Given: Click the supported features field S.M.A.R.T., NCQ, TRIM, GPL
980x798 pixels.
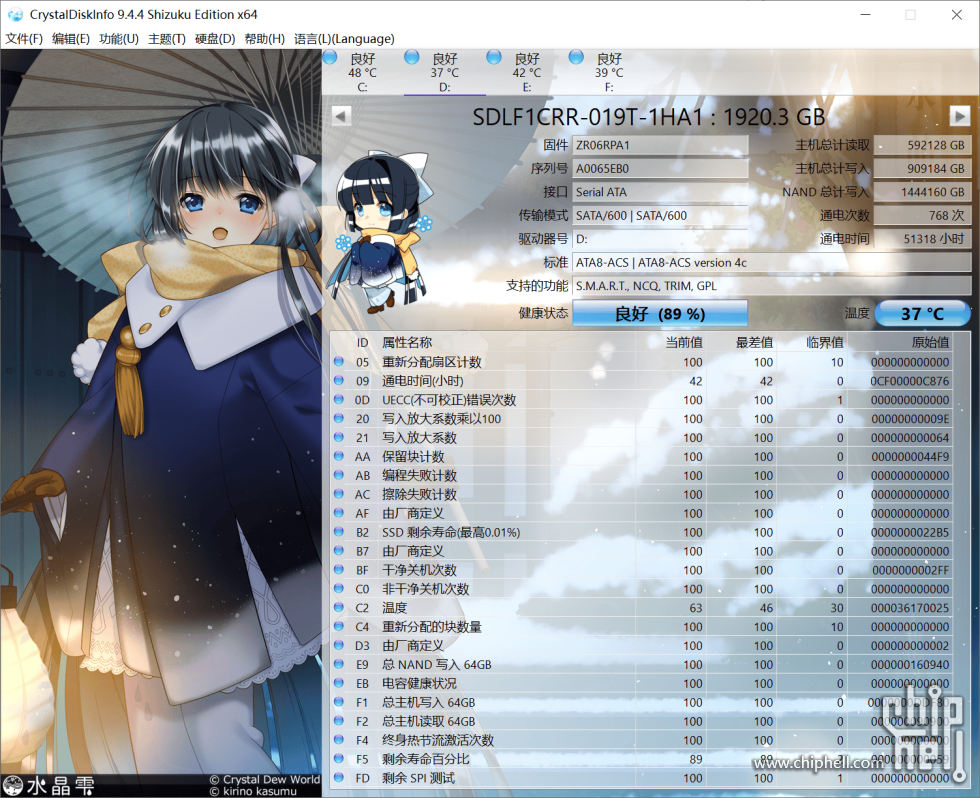Looking at the screenshot, I should tap(771, 286).
